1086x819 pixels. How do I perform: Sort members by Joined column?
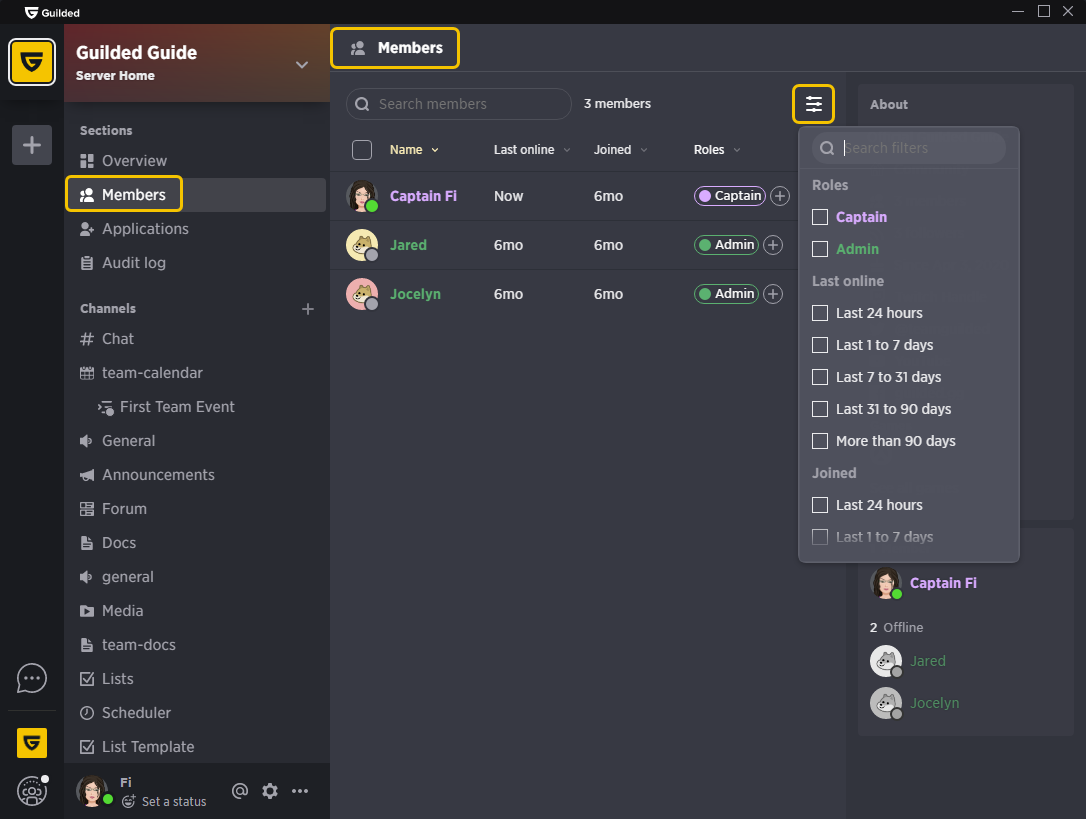point(621,150)
